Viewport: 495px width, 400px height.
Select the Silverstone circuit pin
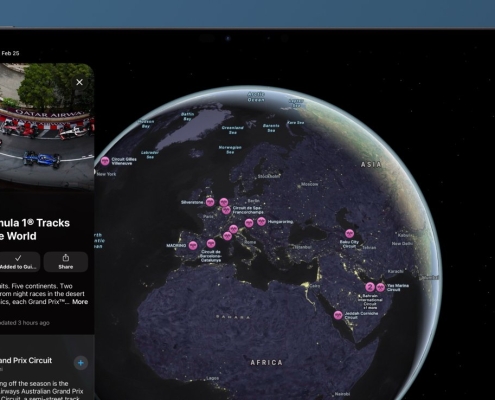[x=210, y=202]
